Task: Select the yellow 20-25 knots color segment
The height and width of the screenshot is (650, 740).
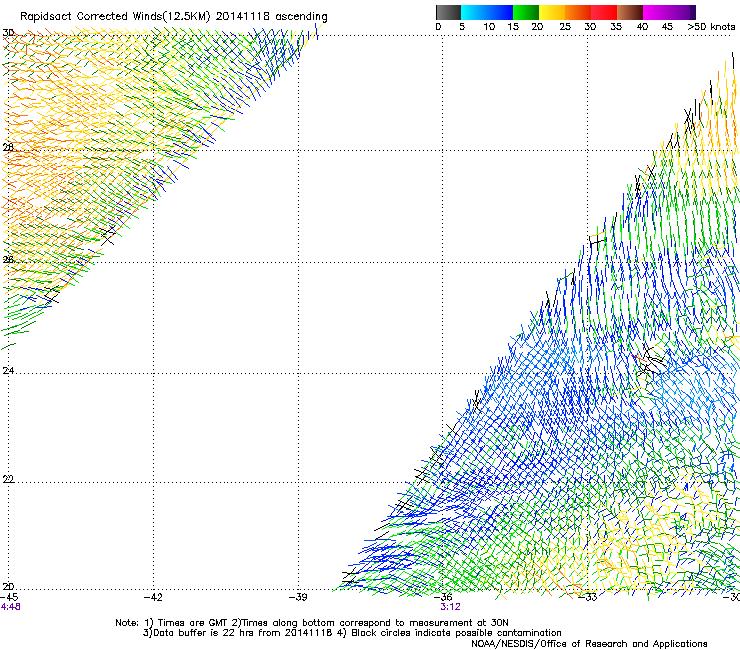Action: (552, 12)
